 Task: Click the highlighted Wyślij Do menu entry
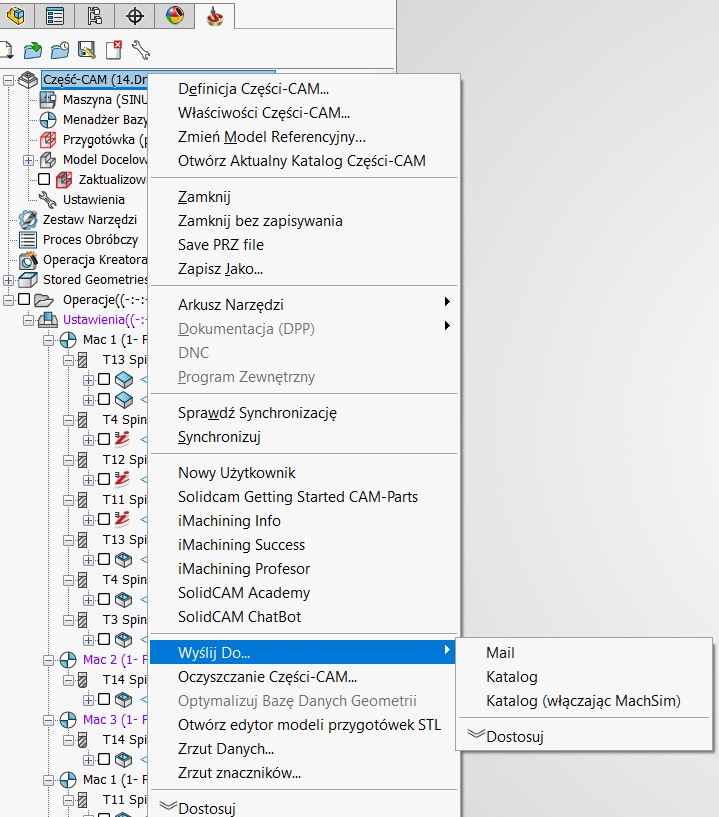303,652
